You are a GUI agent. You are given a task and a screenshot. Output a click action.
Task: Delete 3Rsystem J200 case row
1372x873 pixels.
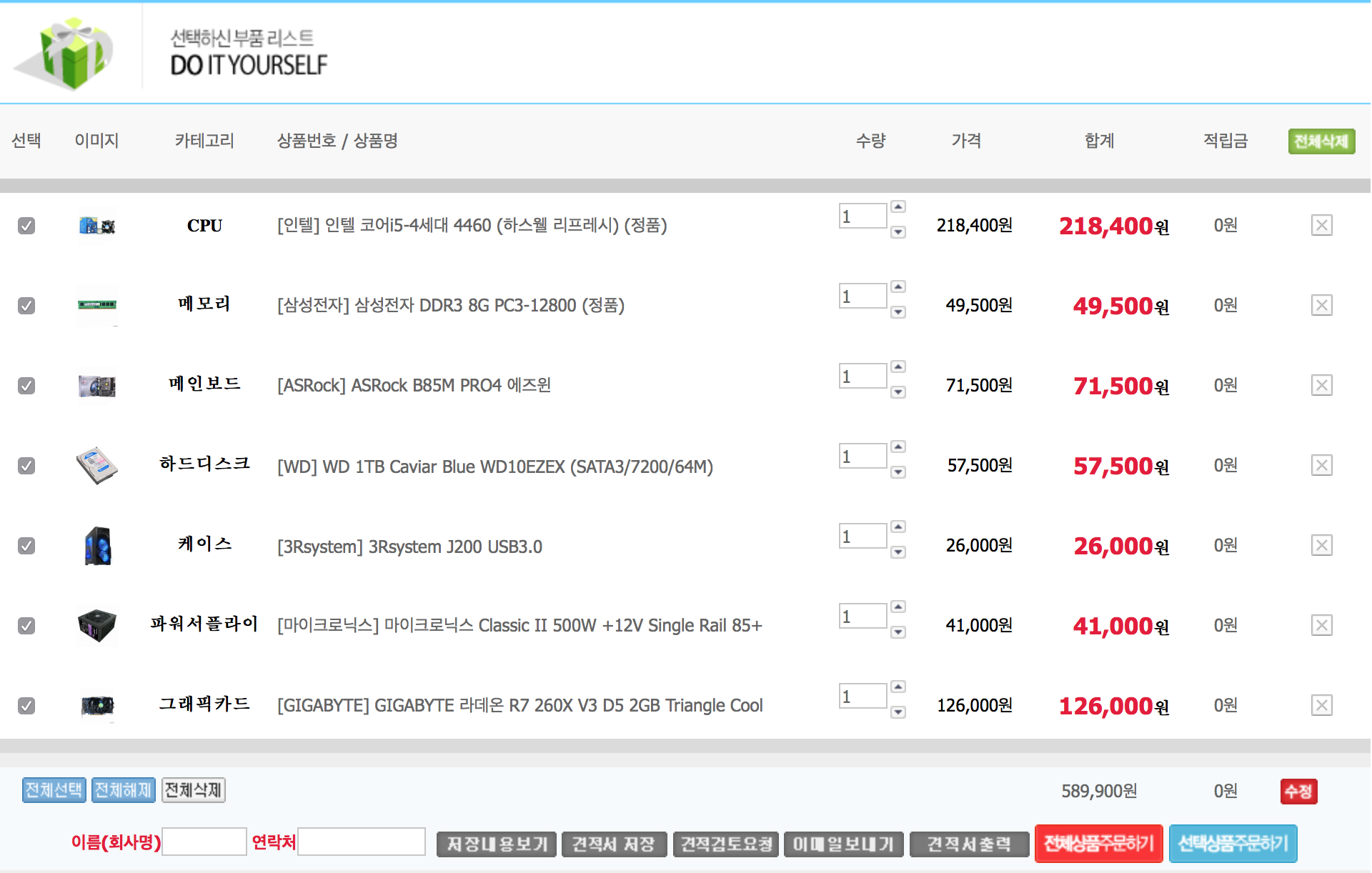pyautogui.click(x=1321, y=546)
